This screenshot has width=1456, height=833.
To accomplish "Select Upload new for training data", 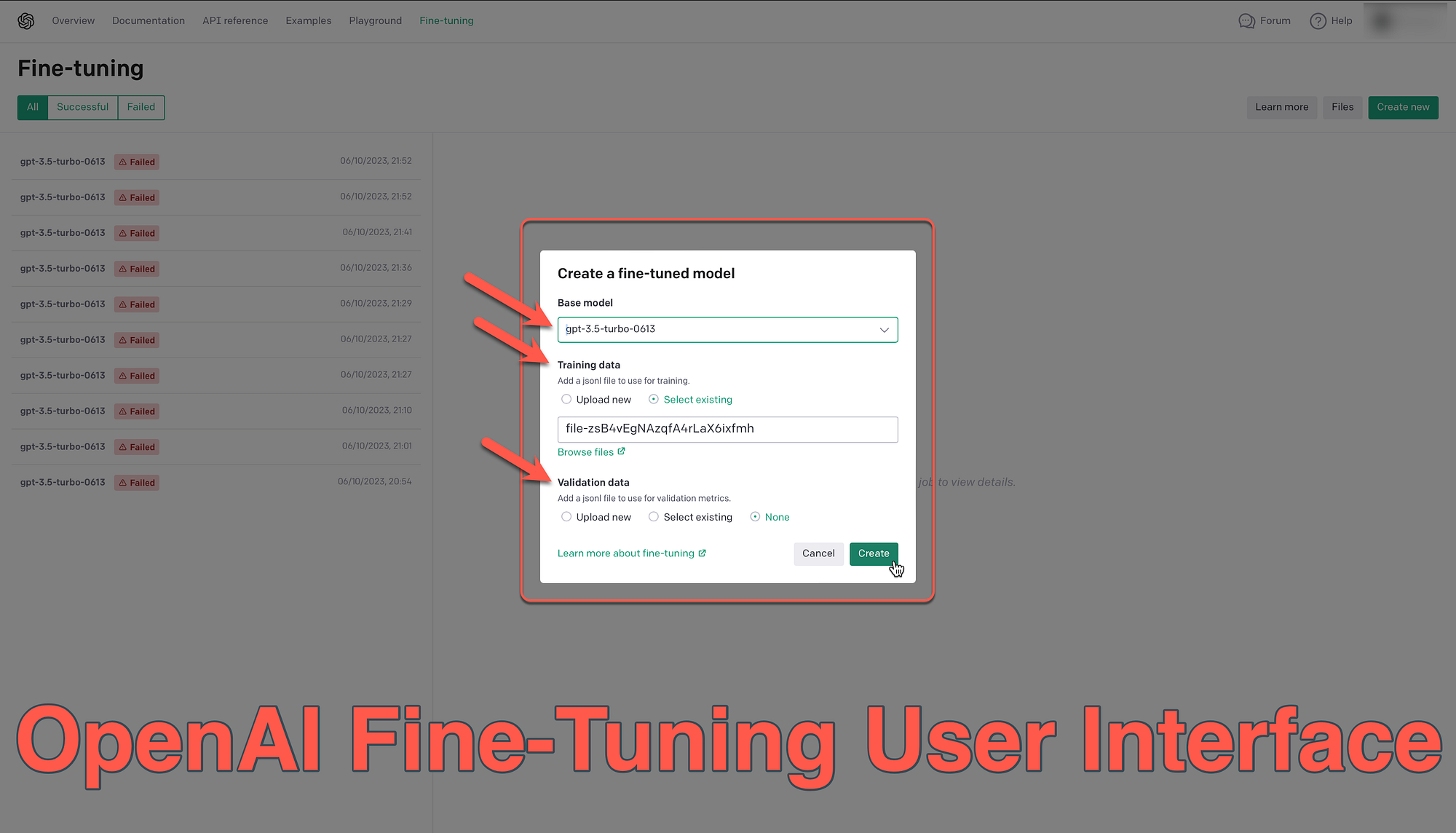I will (x=566, y=399).
